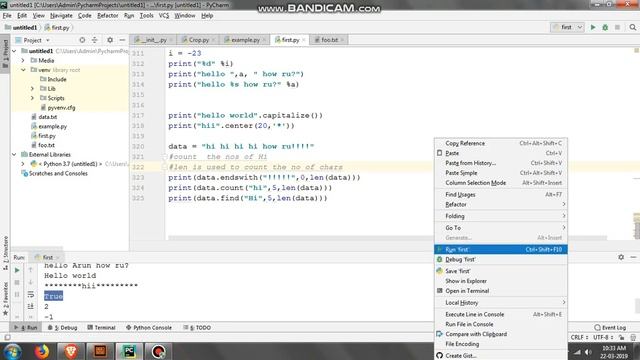Screen dimensions: 640x360
Task: Click the Stop icon in top toolbar
Action: click(617, 27)
